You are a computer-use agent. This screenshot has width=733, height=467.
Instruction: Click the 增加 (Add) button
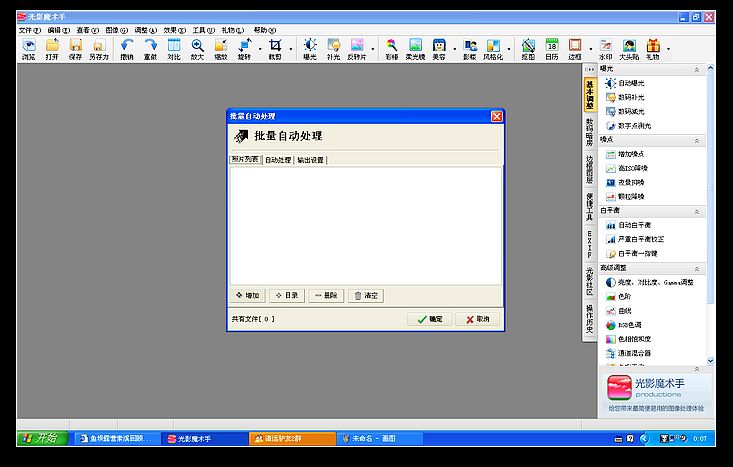247,296
